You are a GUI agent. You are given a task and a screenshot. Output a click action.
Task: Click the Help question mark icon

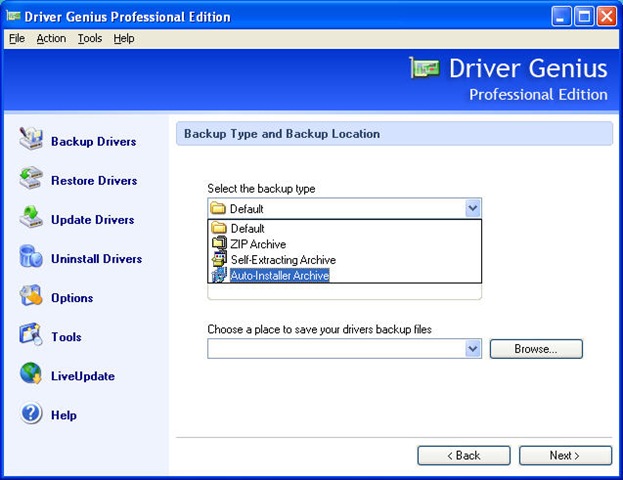tap(31, 412)
